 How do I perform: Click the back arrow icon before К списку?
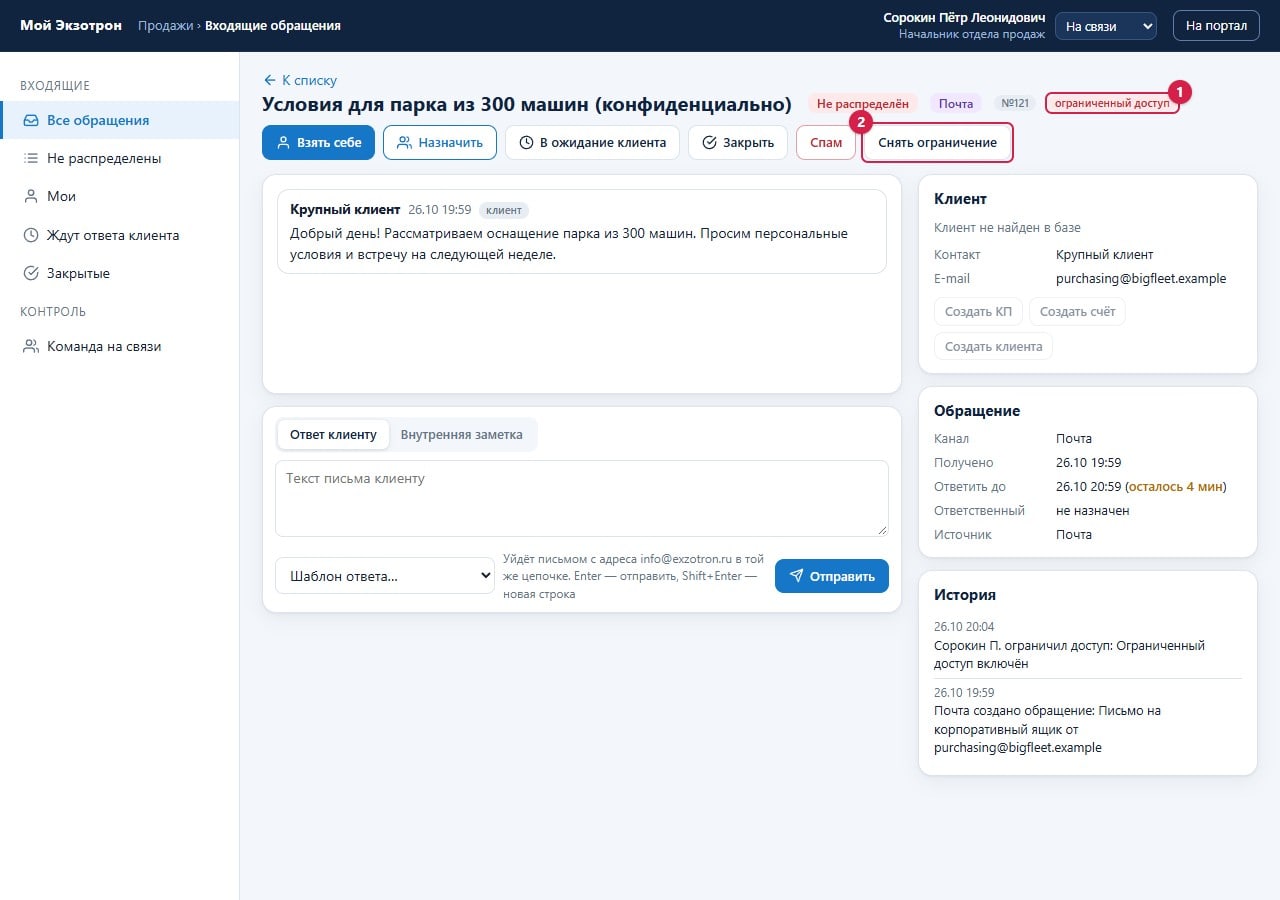pos(269,80)
